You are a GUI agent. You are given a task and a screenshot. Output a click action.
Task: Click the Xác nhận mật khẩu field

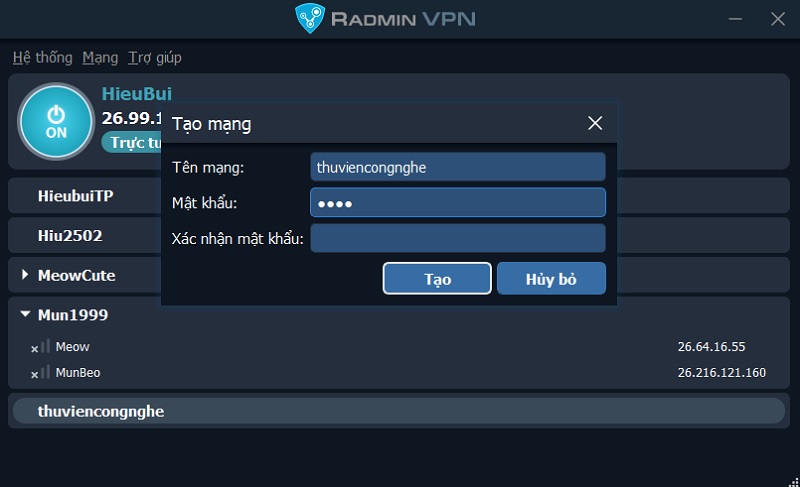point(458,238)
